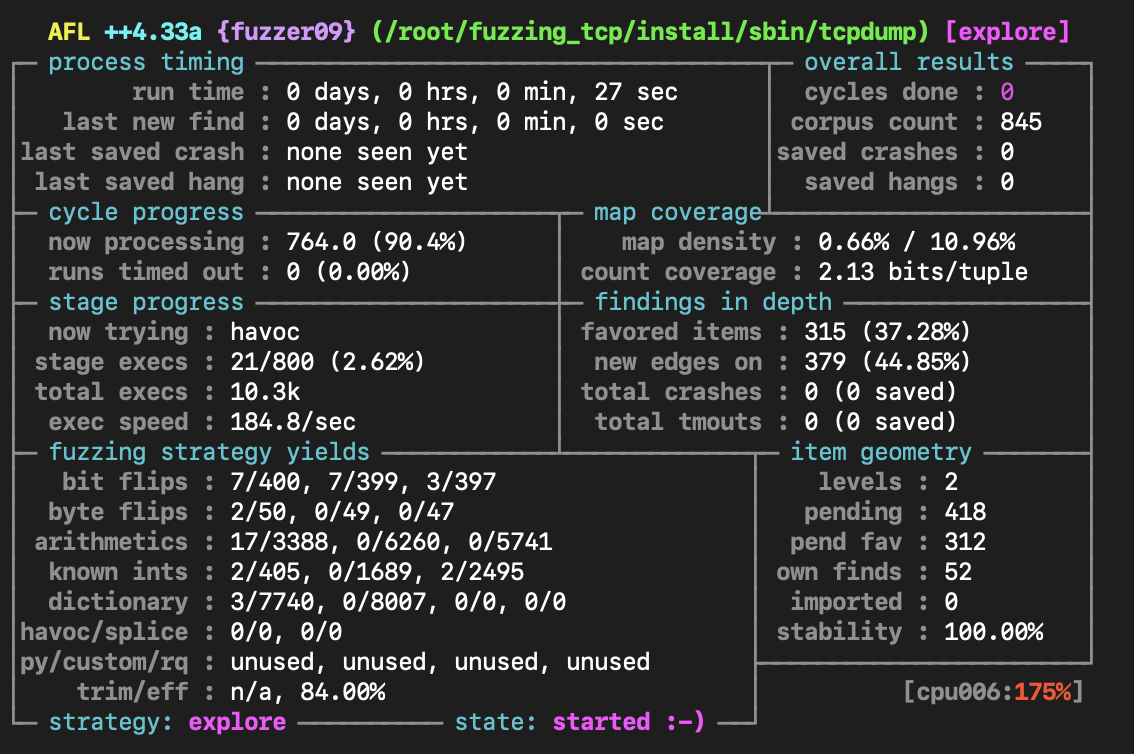Click the 'item geometry' section heading
1134x754 pixels.
881,453
